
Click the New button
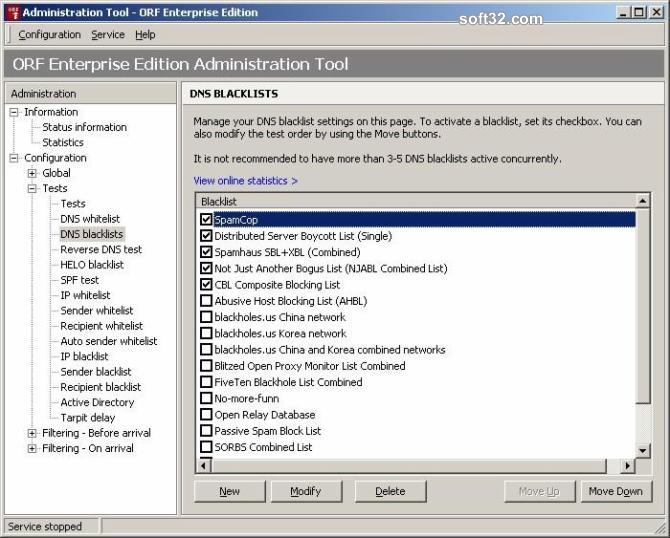tap(229, 491)
